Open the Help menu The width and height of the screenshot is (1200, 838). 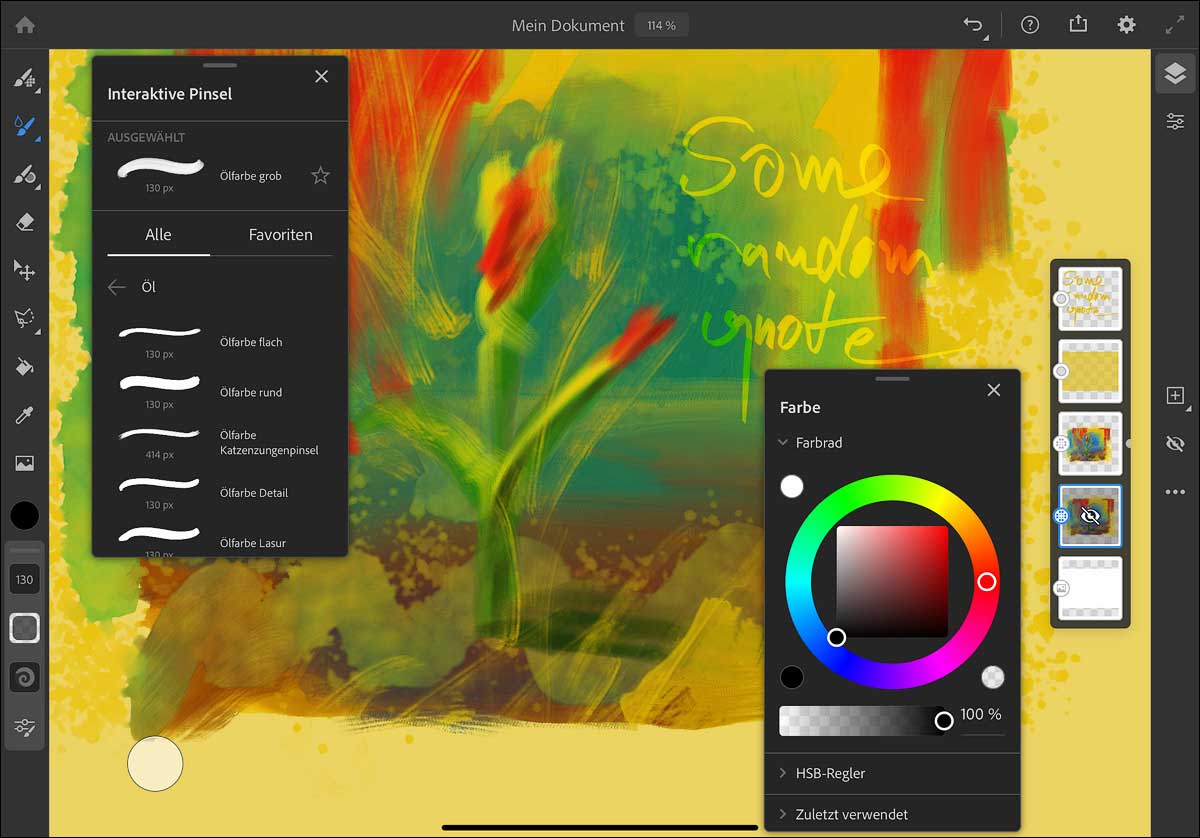[1029, 25]
